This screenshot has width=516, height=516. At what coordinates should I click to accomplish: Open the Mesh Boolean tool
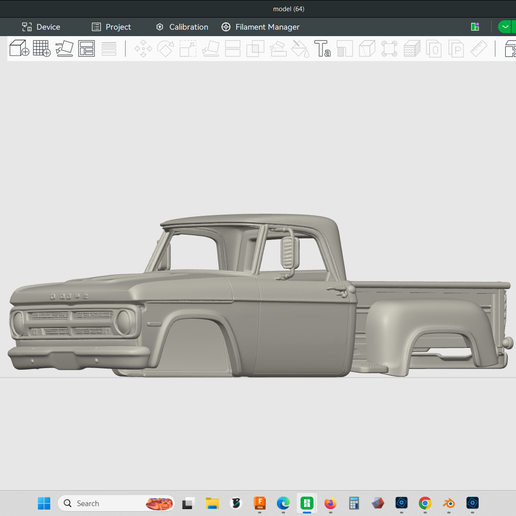(x=255, y=49)
